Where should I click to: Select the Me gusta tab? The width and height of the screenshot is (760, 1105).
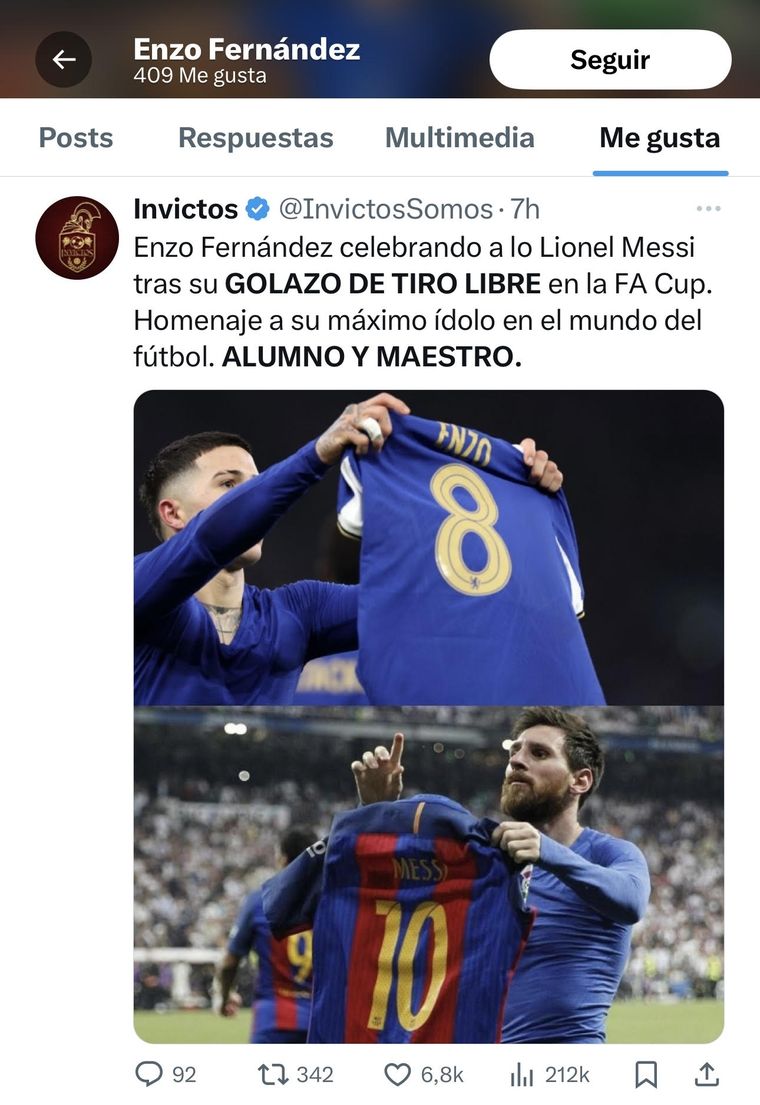659,137
